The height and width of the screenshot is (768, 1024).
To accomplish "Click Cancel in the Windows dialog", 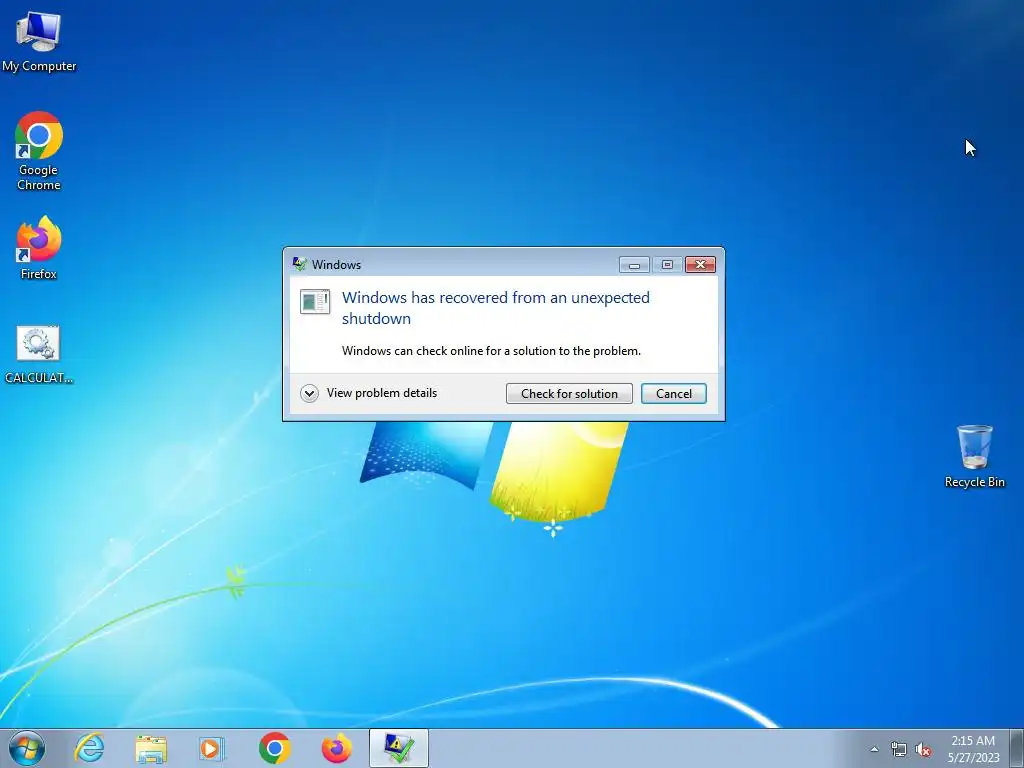I will (x=673, y=394).
